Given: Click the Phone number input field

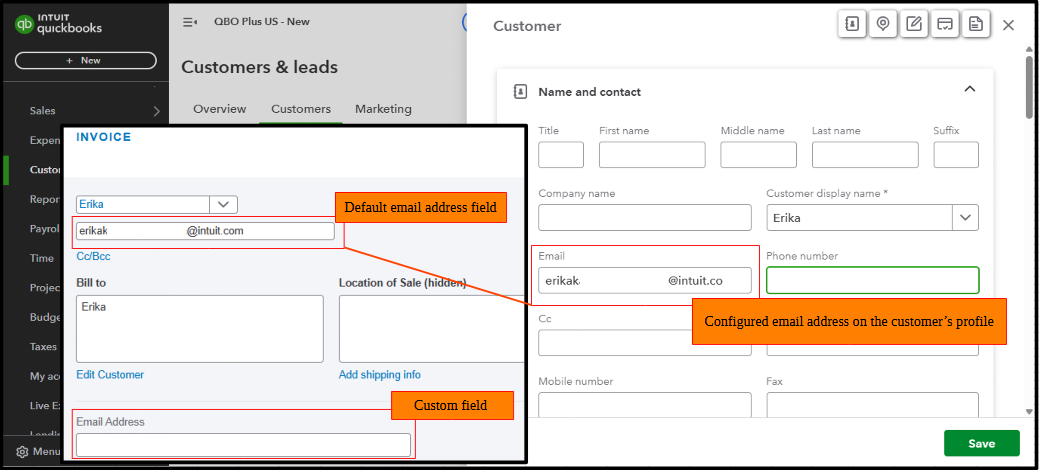Looking at the screenshot, I should [x=873, y=280].
